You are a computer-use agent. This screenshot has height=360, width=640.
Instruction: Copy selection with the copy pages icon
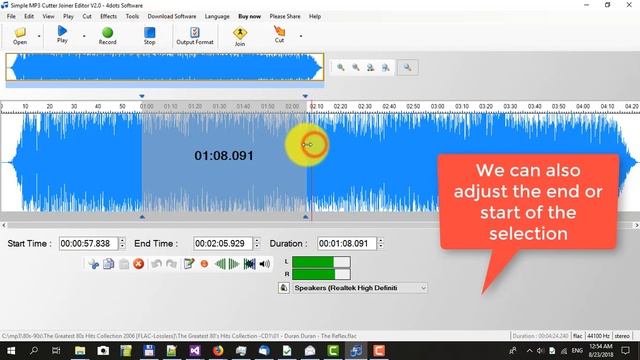[x=109, y=264]
